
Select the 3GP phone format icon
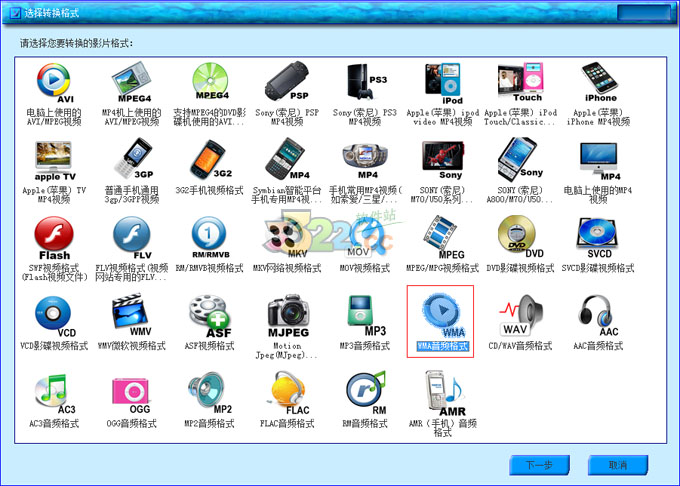pos(133,159)
